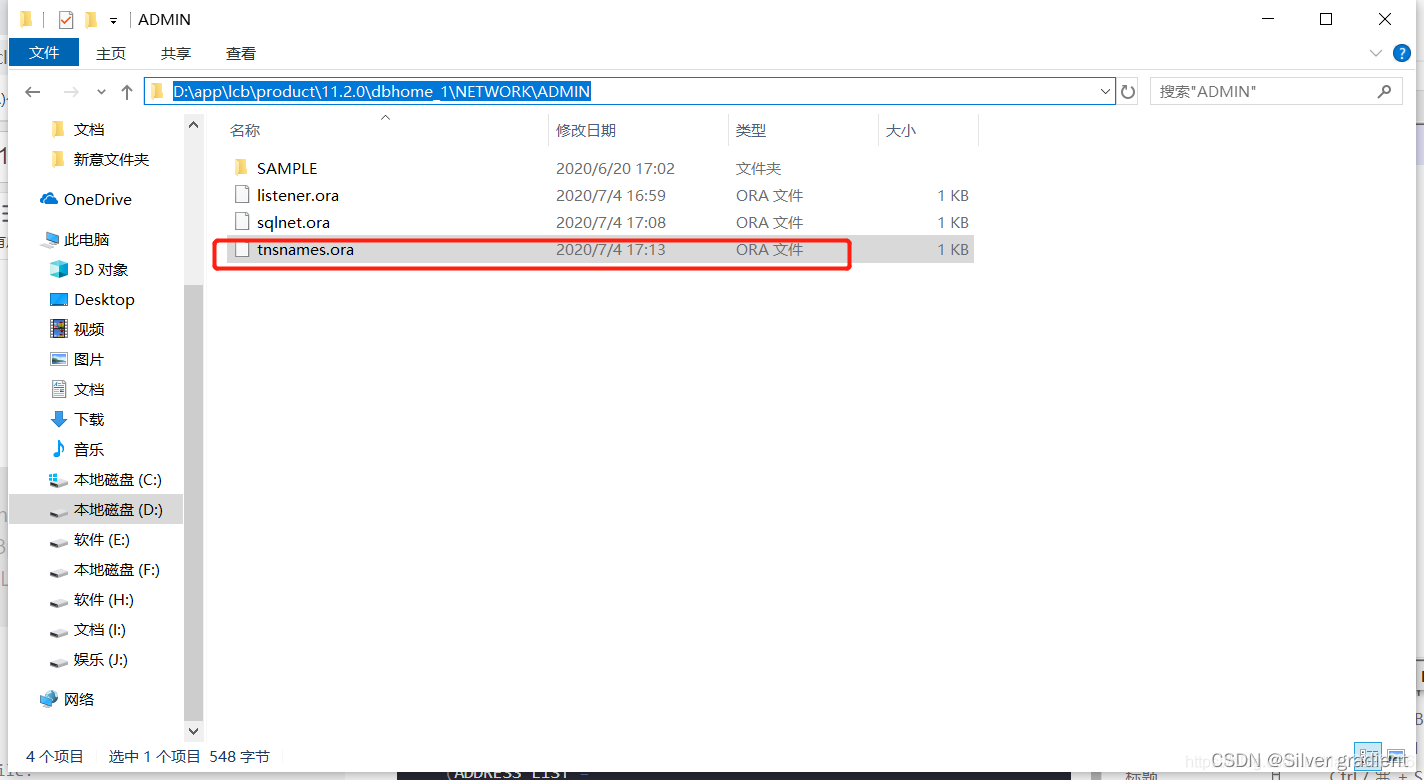This screenshot has height=780, width=1424.
Task: Open the 查看 ribbon tab
Action: tap(241, 53)
